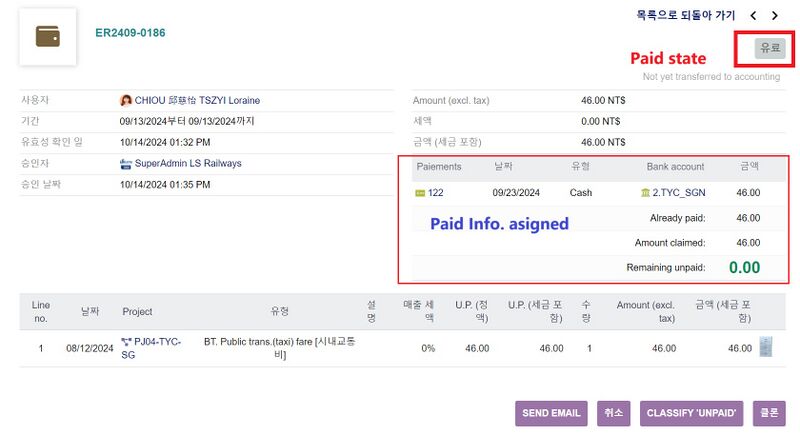Open user CHIOU TSZYI Loraine link

[198, 101]
